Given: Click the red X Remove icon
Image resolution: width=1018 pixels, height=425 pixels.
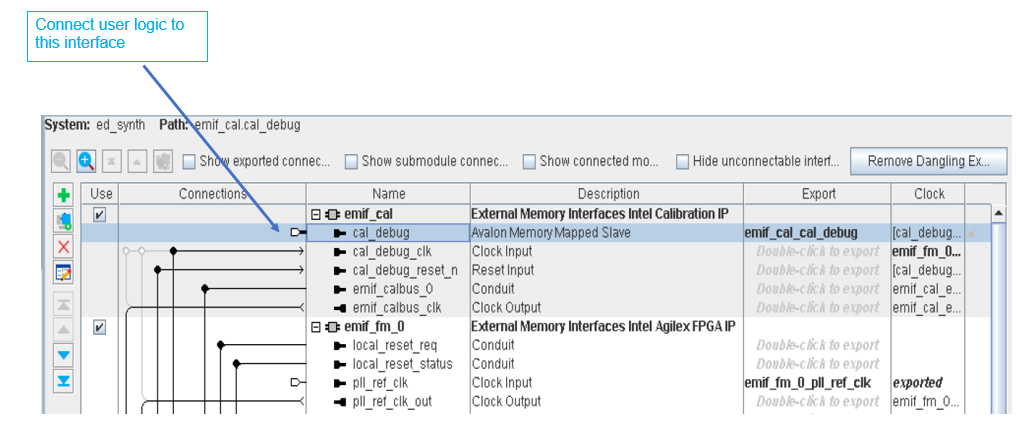Looking at the screenshot, I should tap(64, 246).
